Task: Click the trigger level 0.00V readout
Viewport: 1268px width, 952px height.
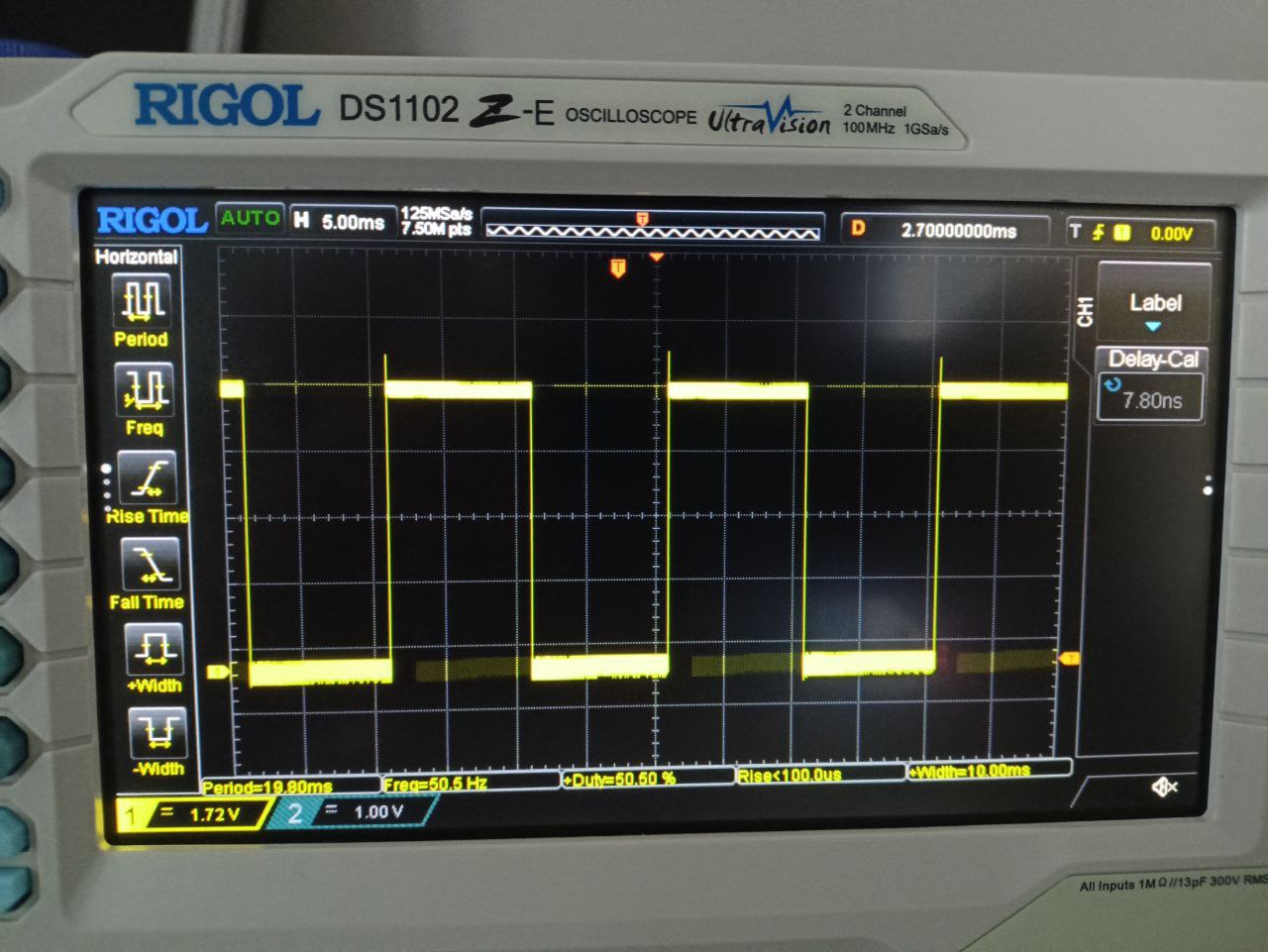Action: click(1171, 234)
